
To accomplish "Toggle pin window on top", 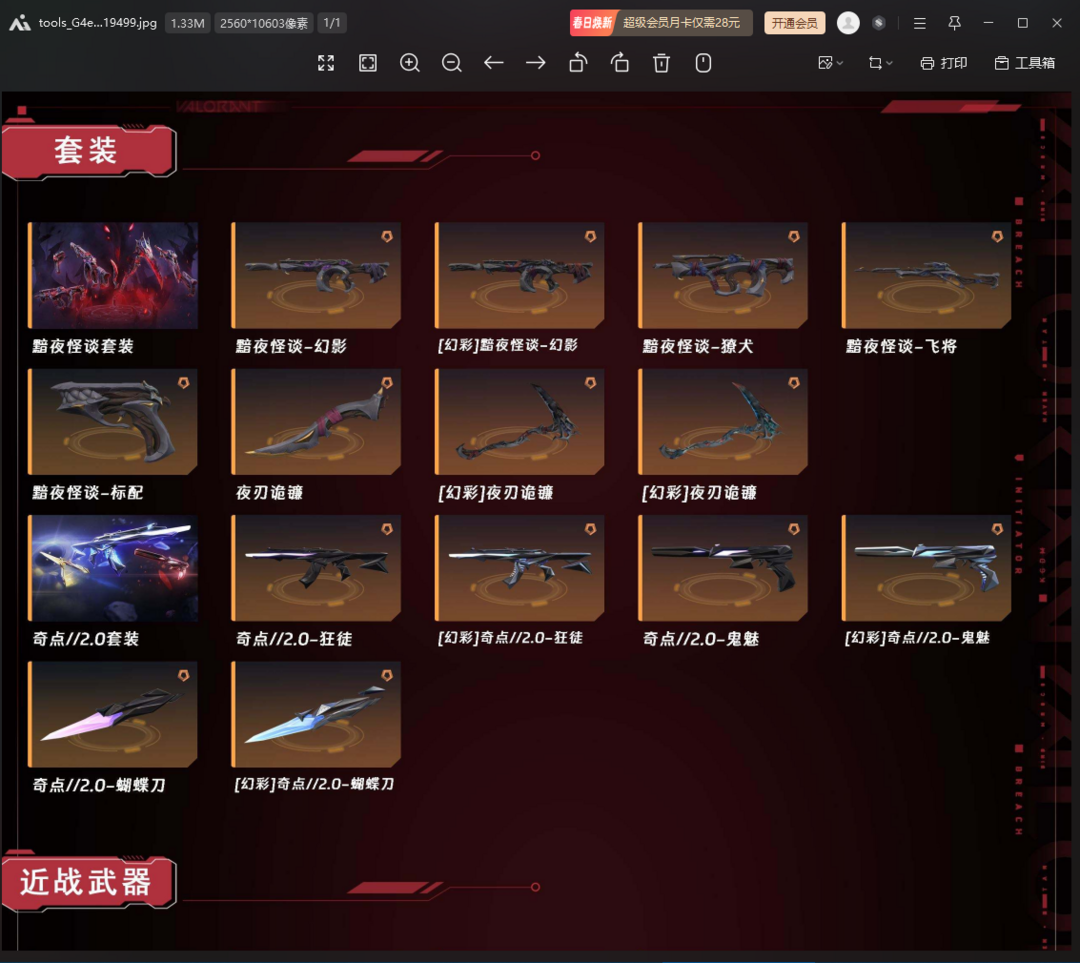I will [955, 23].
